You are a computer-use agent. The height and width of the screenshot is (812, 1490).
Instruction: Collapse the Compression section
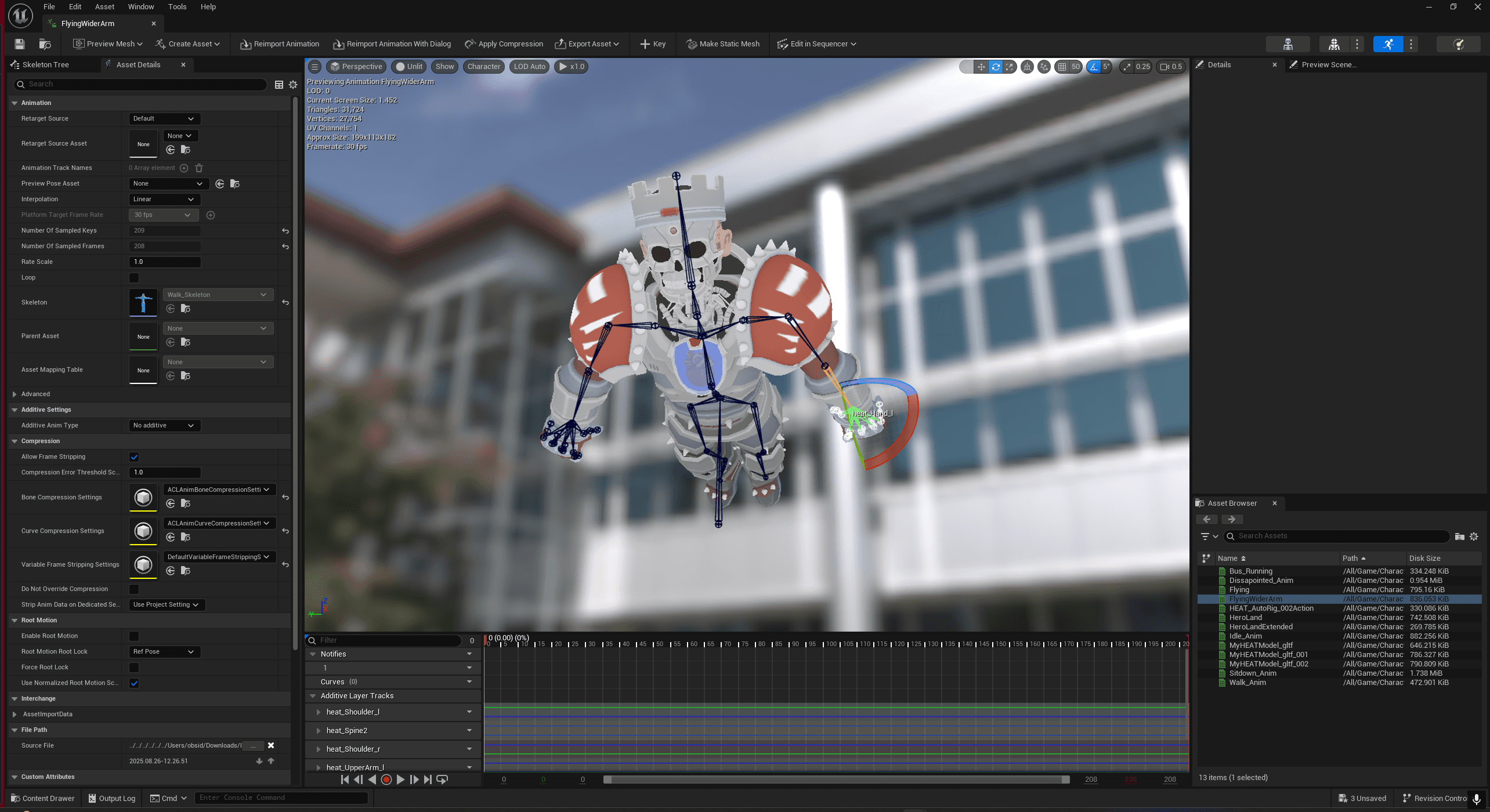(x=15, y=441)
